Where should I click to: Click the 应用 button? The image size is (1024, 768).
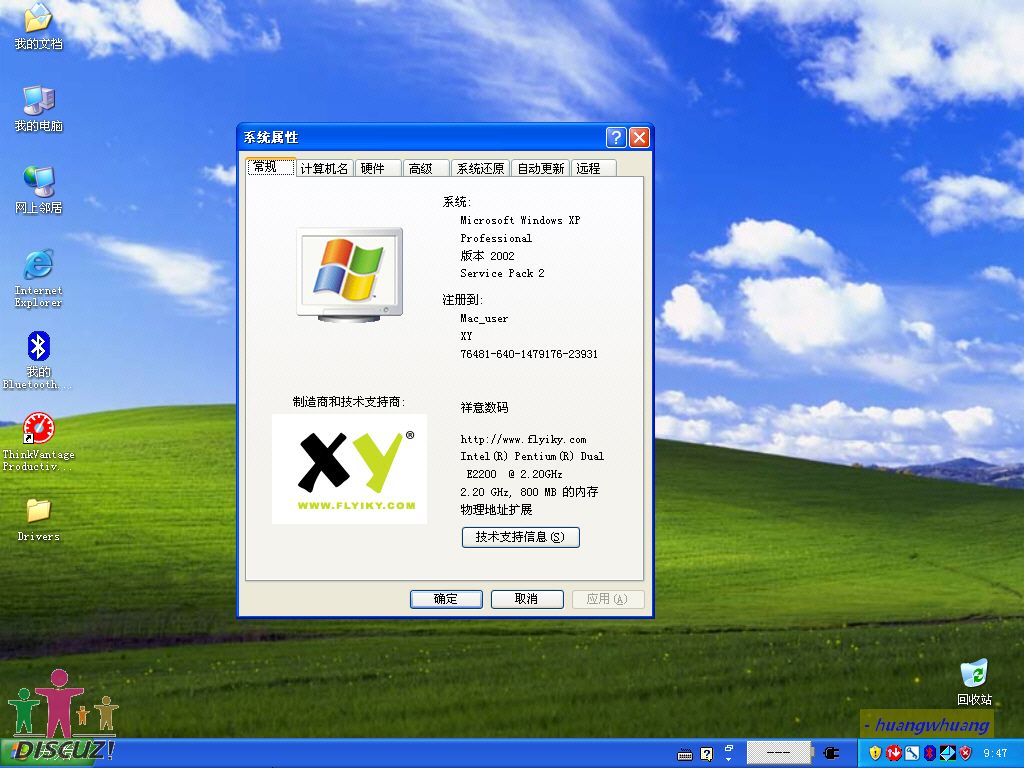click(608, 599)
